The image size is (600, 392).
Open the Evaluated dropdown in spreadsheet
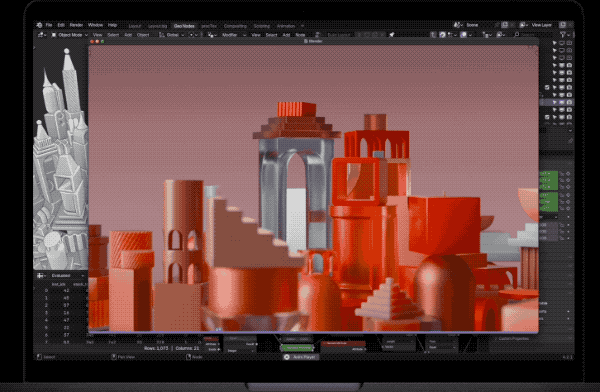click(68, 276)
